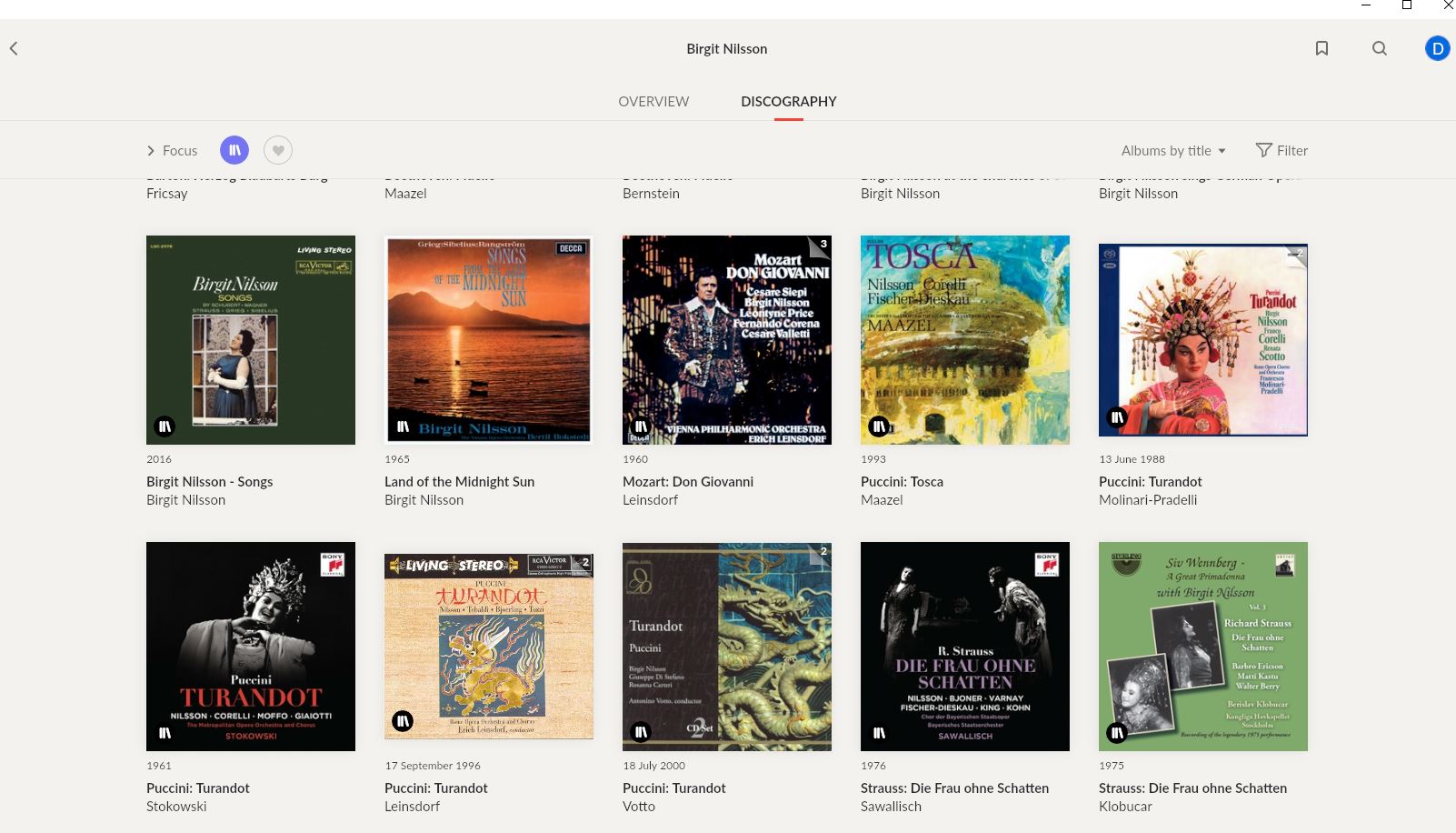Click library badge on Turandot Stokowski cover
Viewport: 1456px width, 833px height.
click(165, 732)
